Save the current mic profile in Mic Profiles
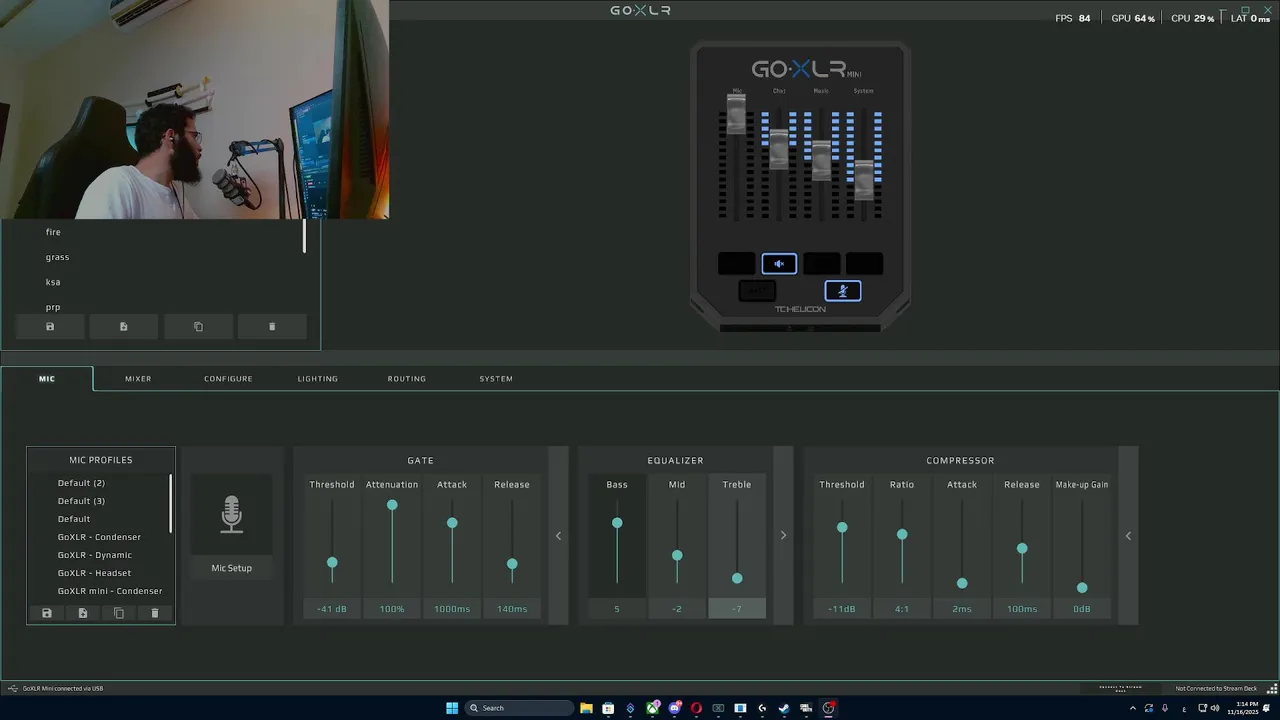Screen dimensions: 1280x720 click(46, 613)
